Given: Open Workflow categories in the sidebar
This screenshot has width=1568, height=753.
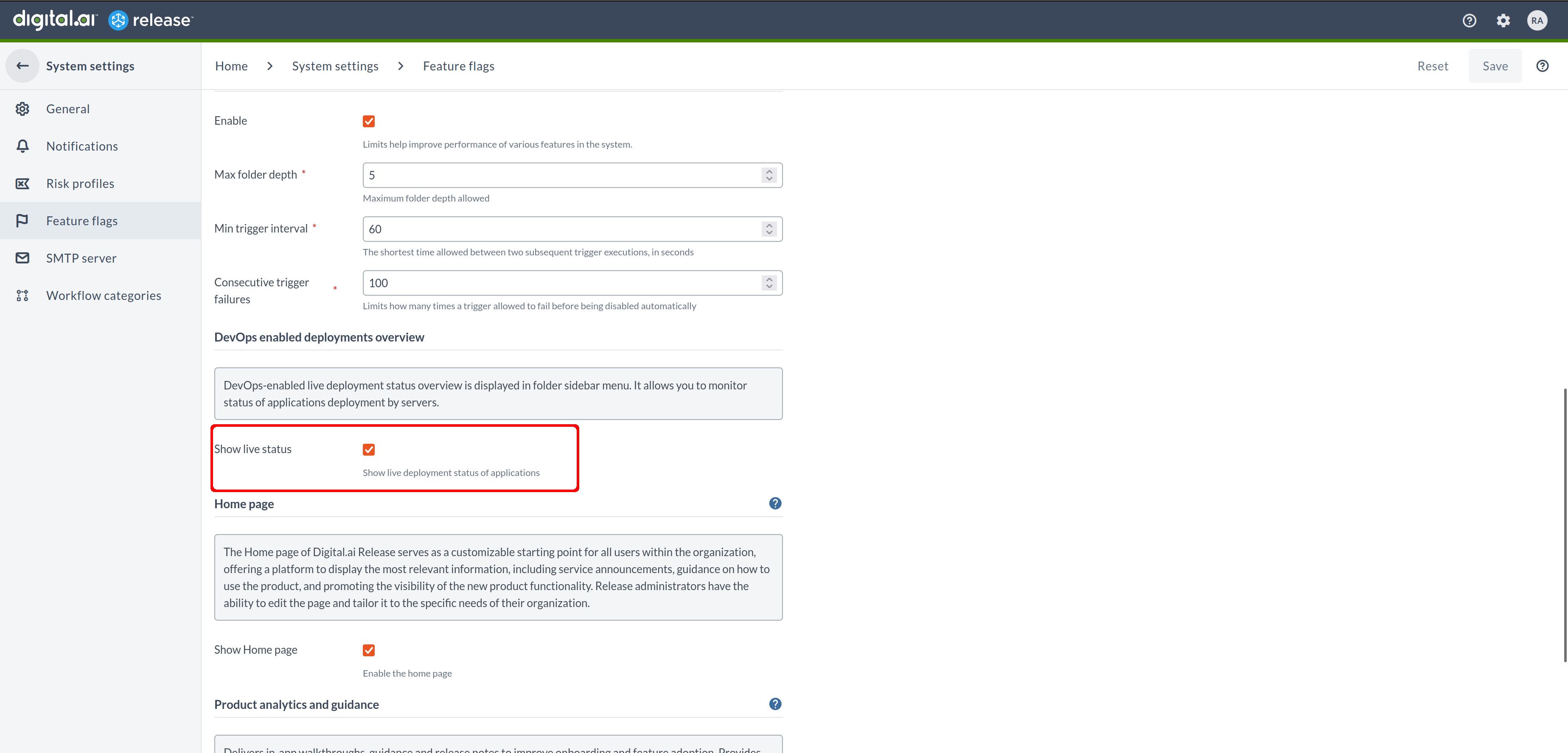Looking at the screenshot, I should tap(101, 295).
